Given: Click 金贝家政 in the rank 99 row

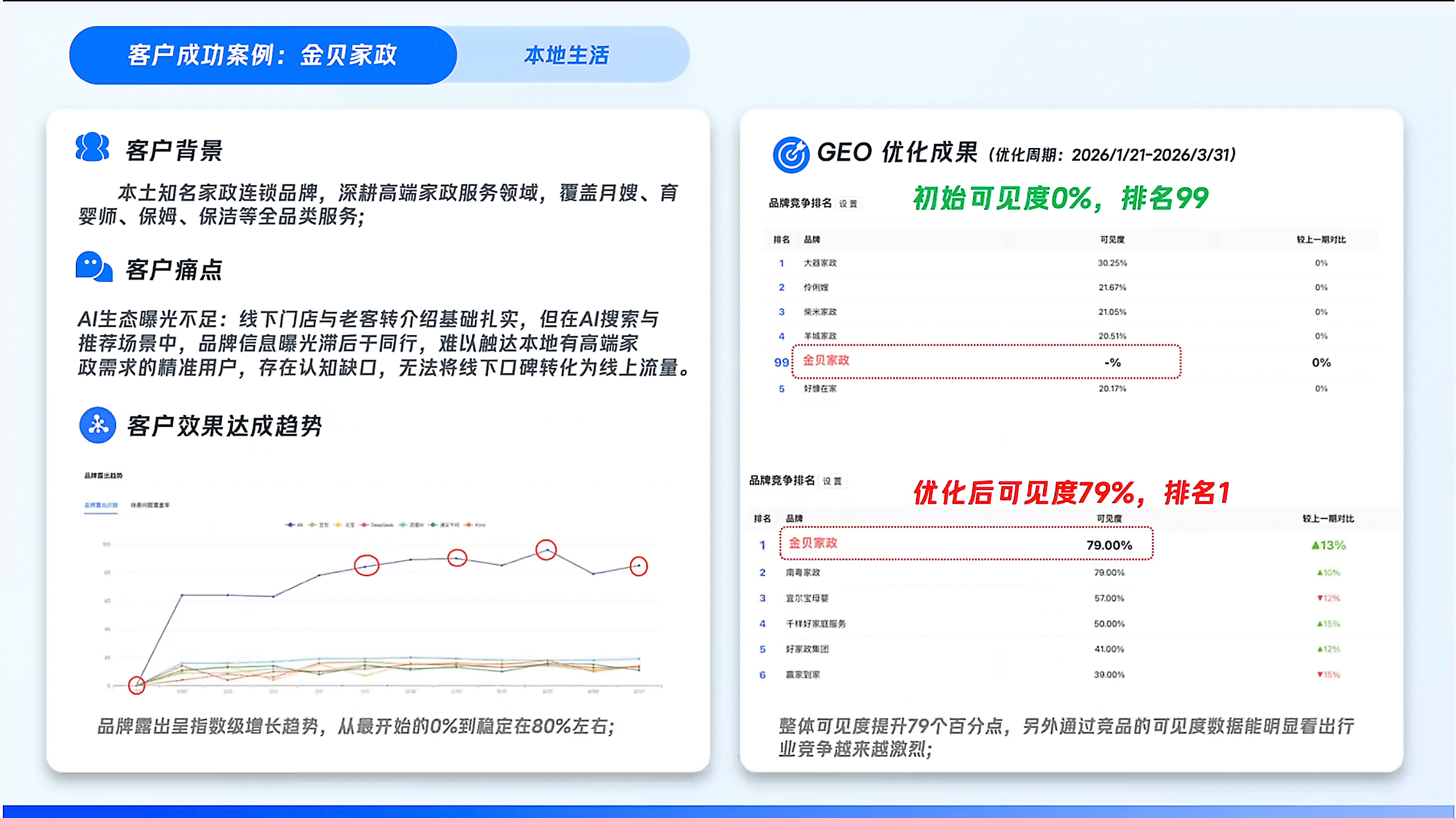Looking at the screenshot, I should click(x=826, y=361).
